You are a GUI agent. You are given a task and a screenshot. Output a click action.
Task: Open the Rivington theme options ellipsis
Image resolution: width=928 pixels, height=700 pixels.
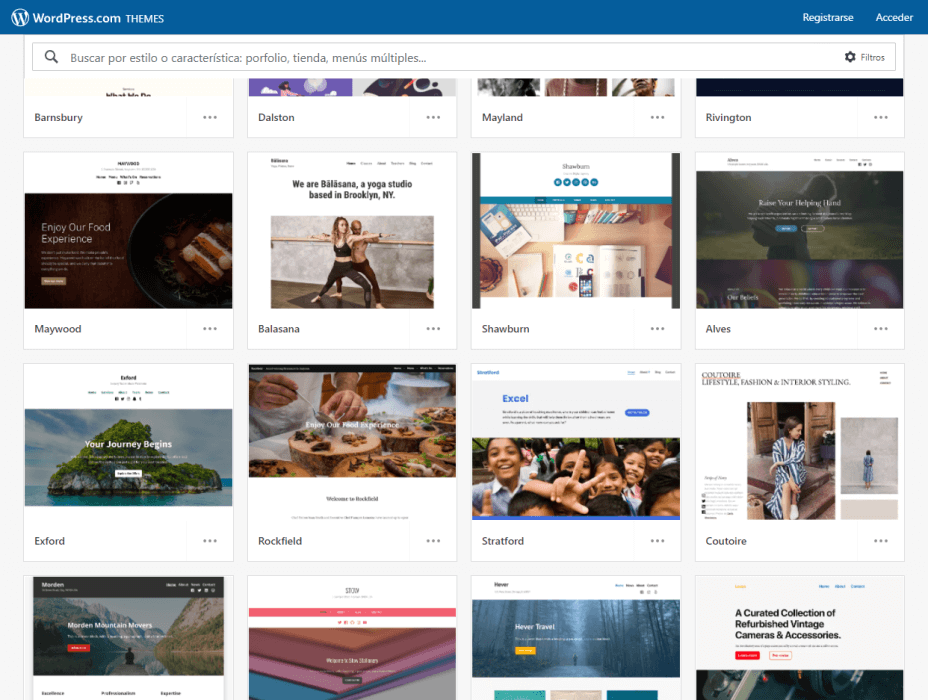point(880,117)
